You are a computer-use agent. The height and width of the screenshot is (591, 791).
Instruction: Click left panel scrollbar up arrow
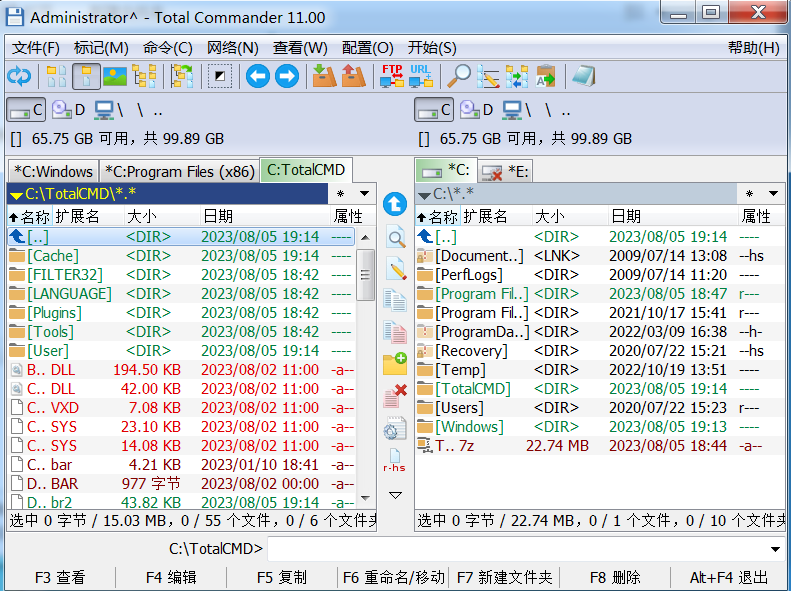point(366,237)
